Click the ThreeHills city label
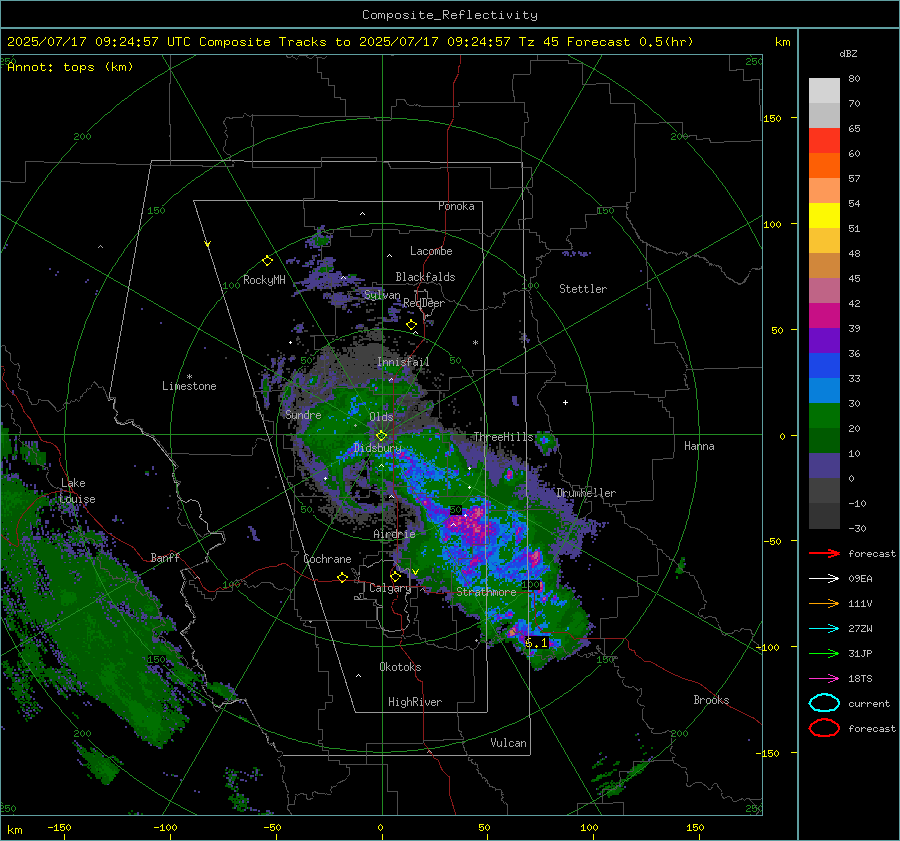This screenshot has width=900, height=841. tap(503, 437)
